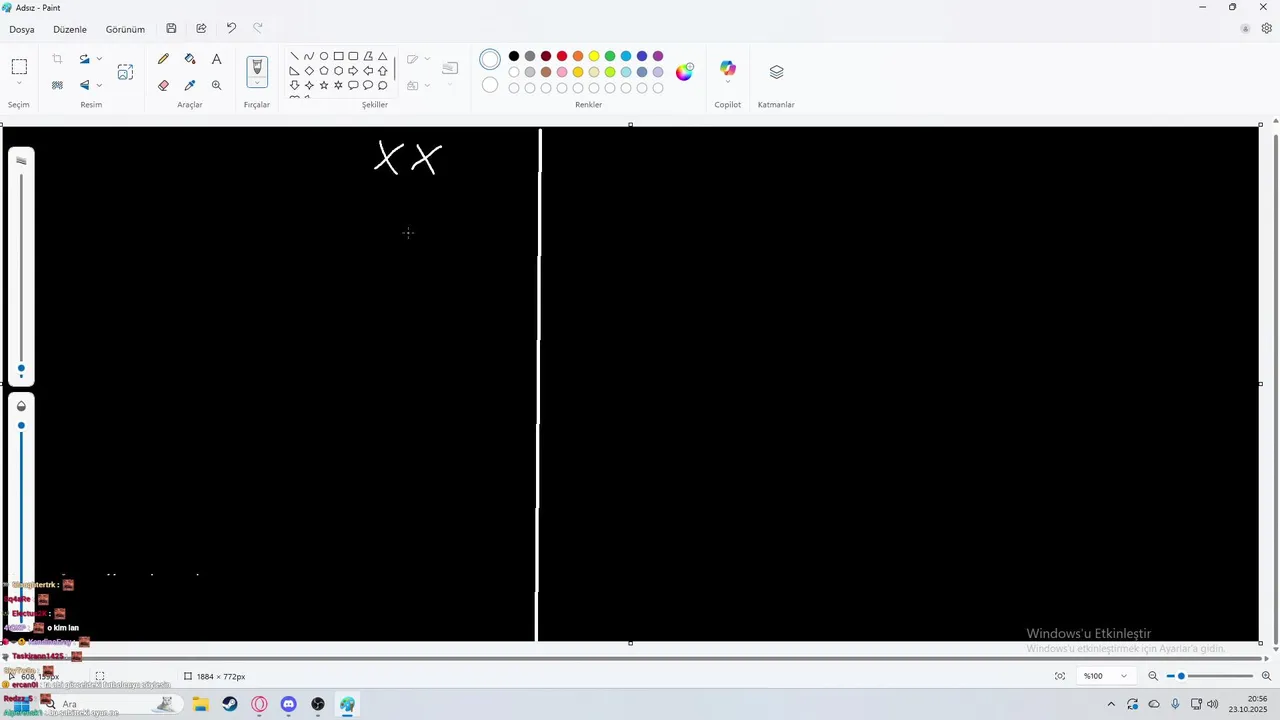The image size is (1280, 720).
Task: Select primary color 1 circle
Action: click(x=490, y=60)
